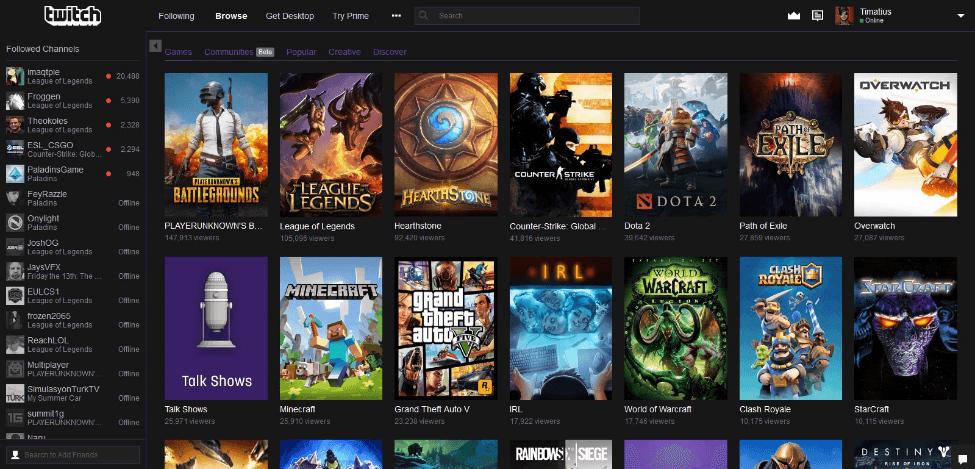975x469 pixels.
Task: Open Path of Exile box art
Action: (x=790, y=145)
